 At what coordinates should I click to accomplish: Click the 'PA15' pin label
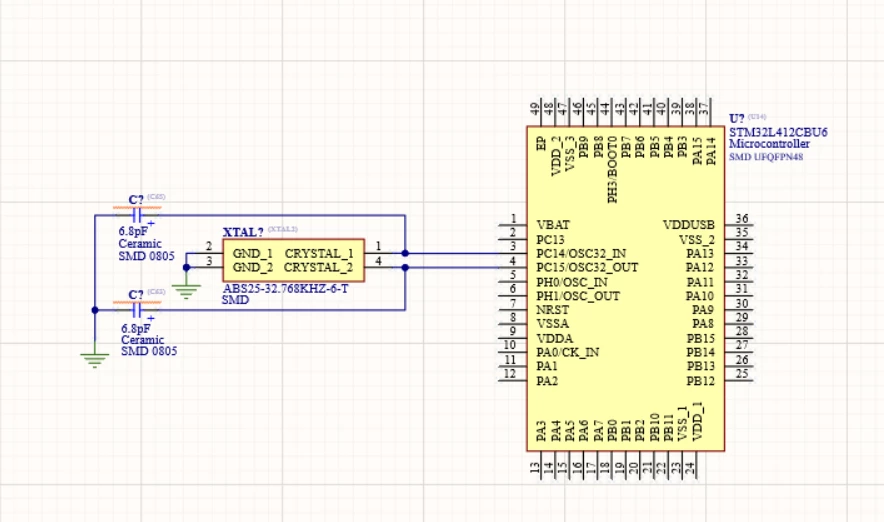[697, 151]
